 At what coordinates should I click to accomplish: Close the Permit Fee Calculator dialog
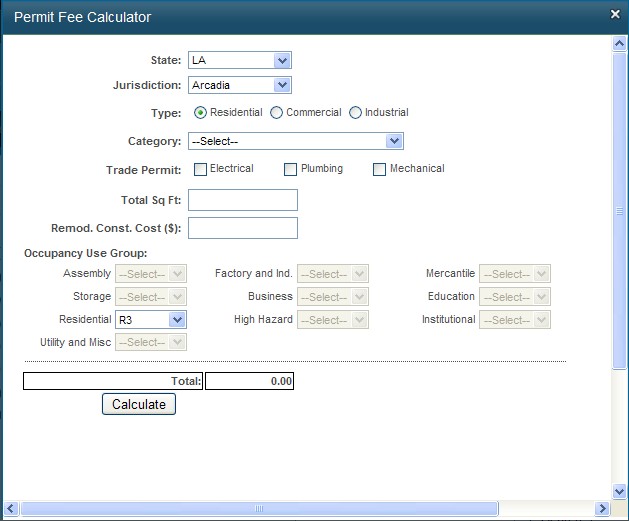click(616, 14)
